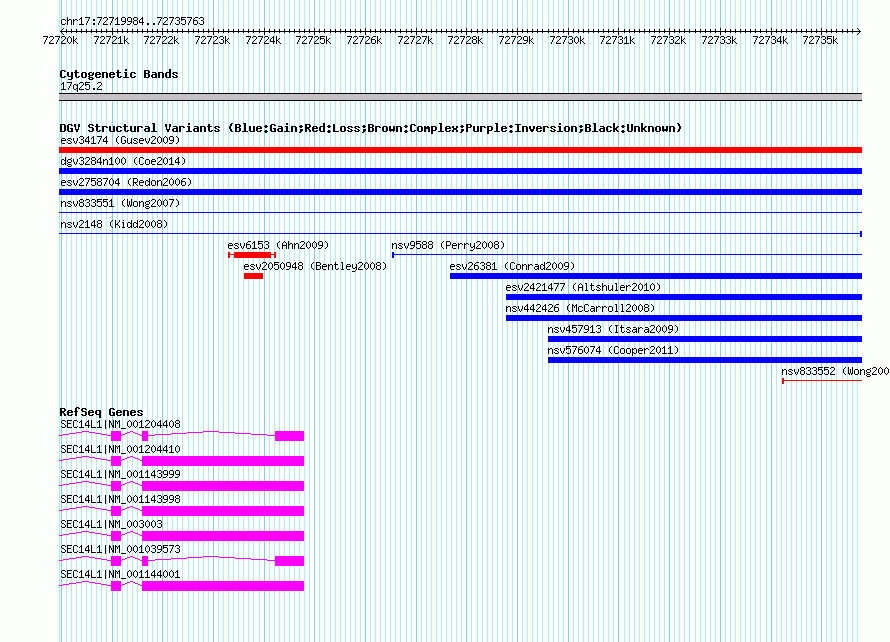890x642 pixels.
Task: Click the nsv2148 (Kidd2008) variant line
Action: [460, 234]
